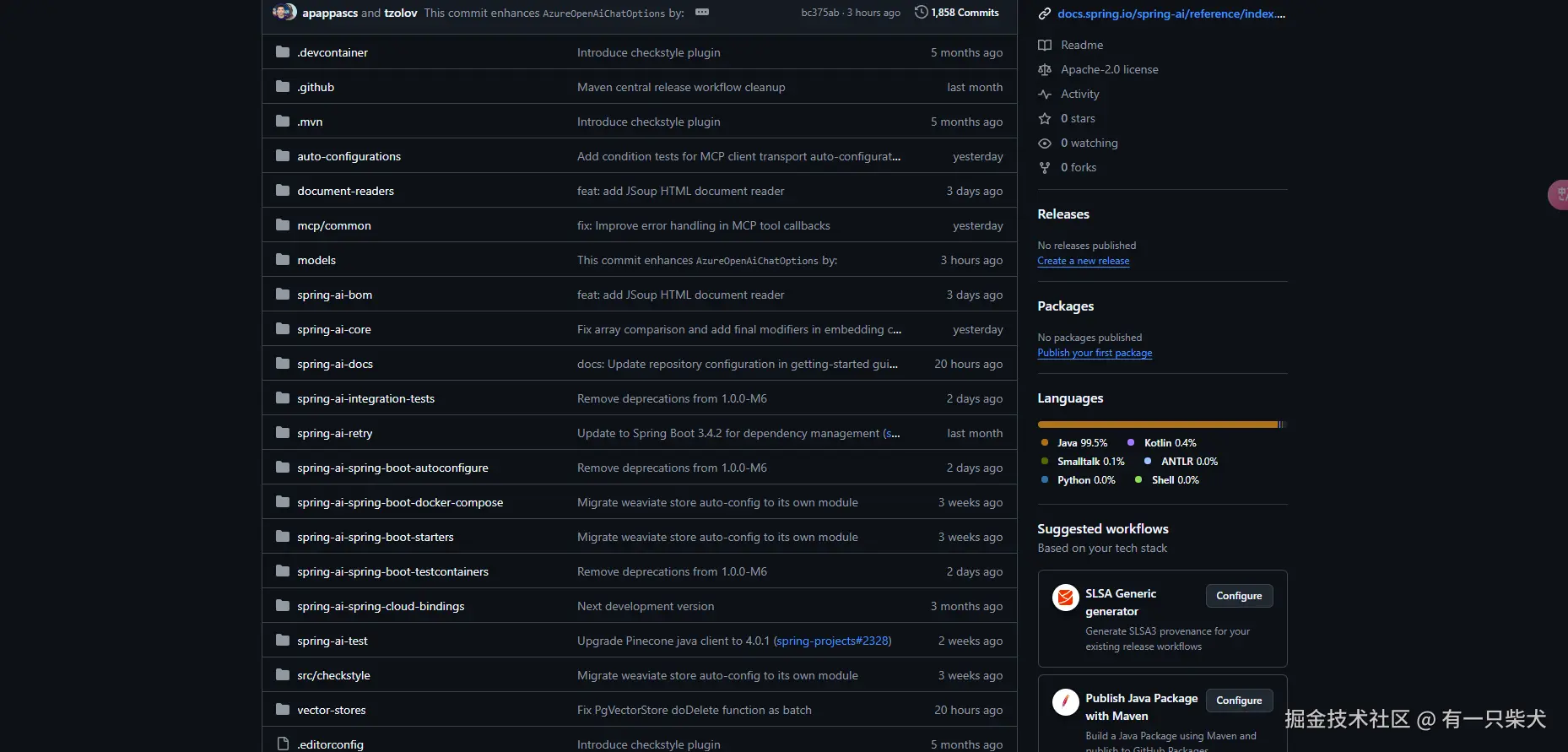Click the document-readers folder icon
1568x752 pixels.
coord(283,191)
